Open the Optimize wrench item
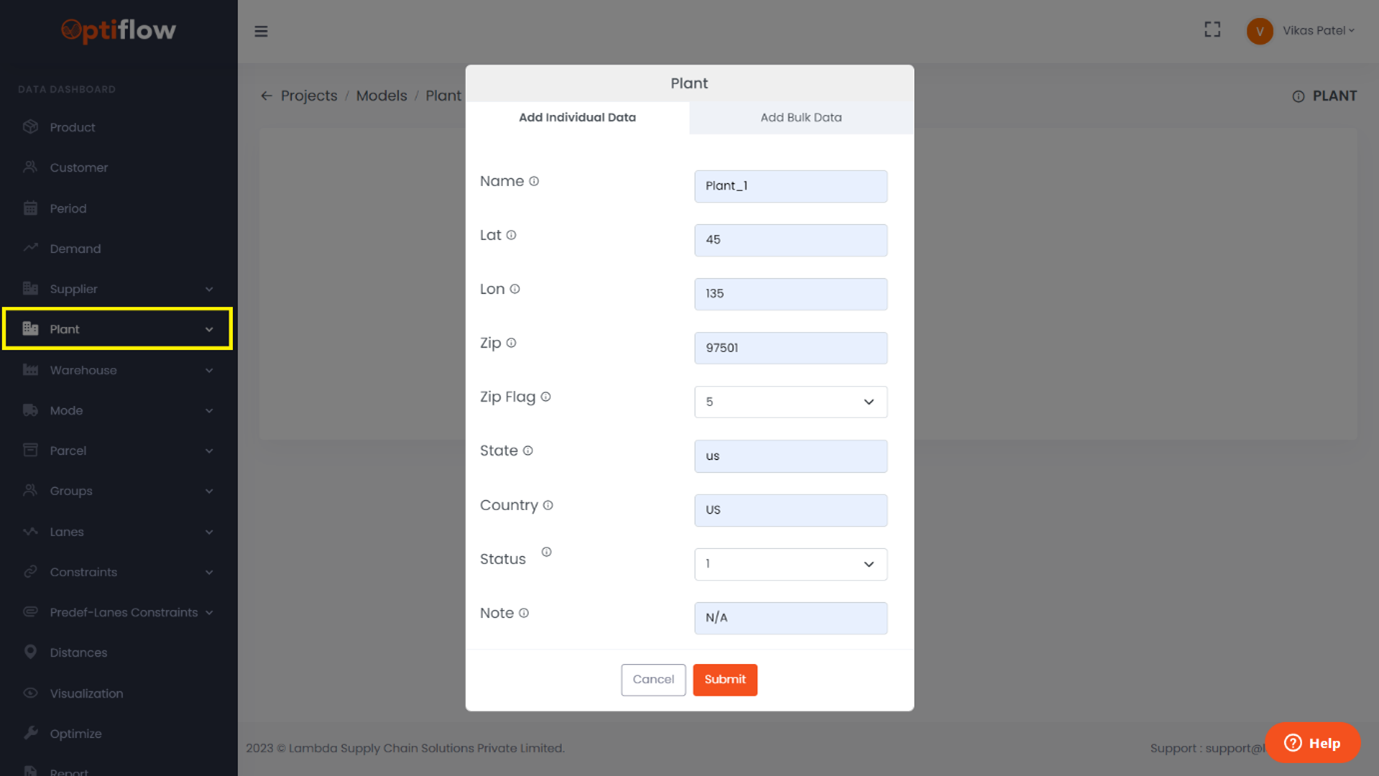The image size is (1379, 776). click(x=75, y=734)
